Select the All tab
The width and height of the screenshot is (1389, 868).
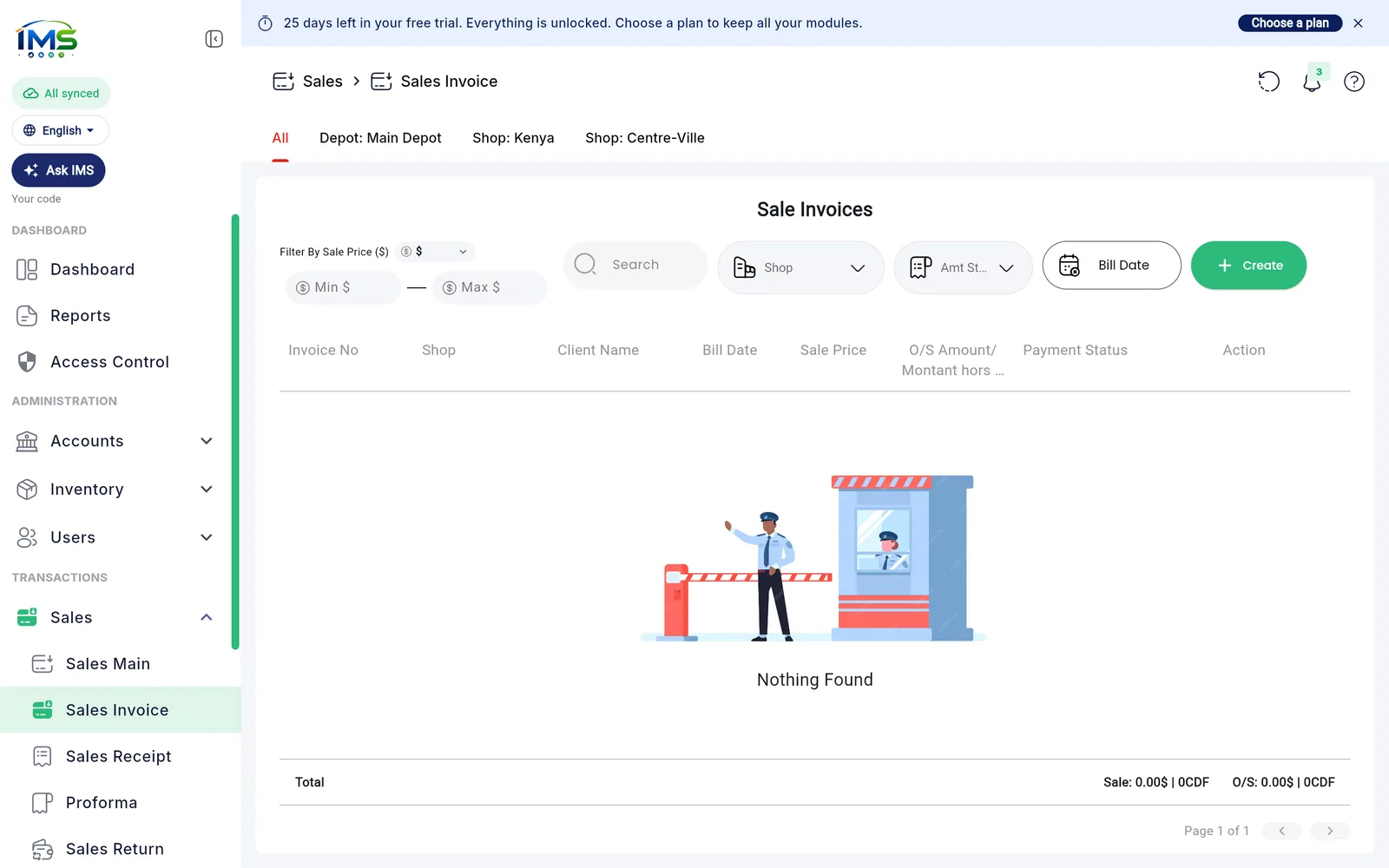tap(280, 138)
